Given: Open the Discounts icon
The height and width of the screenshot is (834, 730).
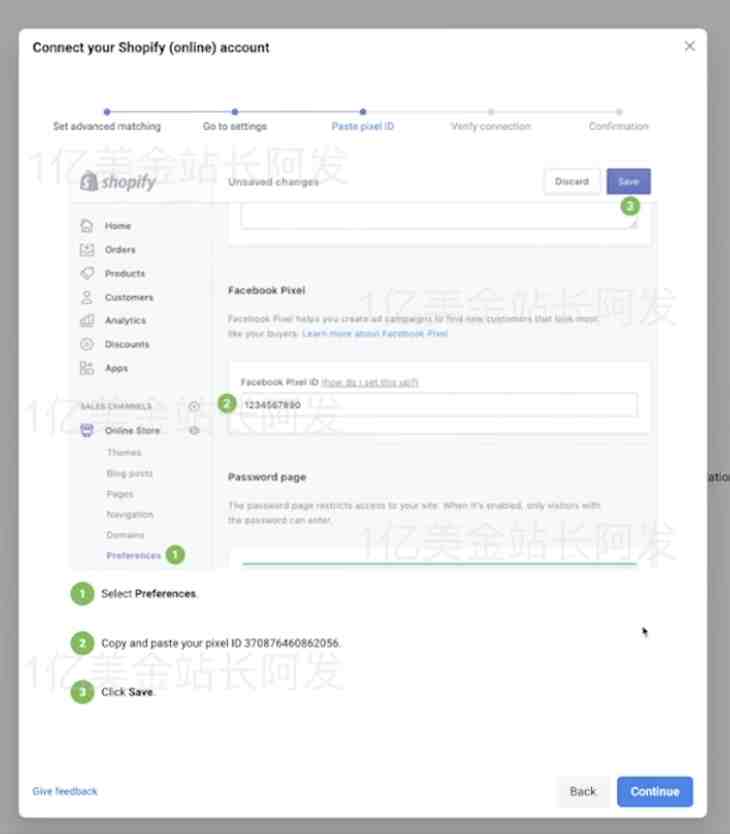Looking at the screenshot, I should tap(87, 344).
